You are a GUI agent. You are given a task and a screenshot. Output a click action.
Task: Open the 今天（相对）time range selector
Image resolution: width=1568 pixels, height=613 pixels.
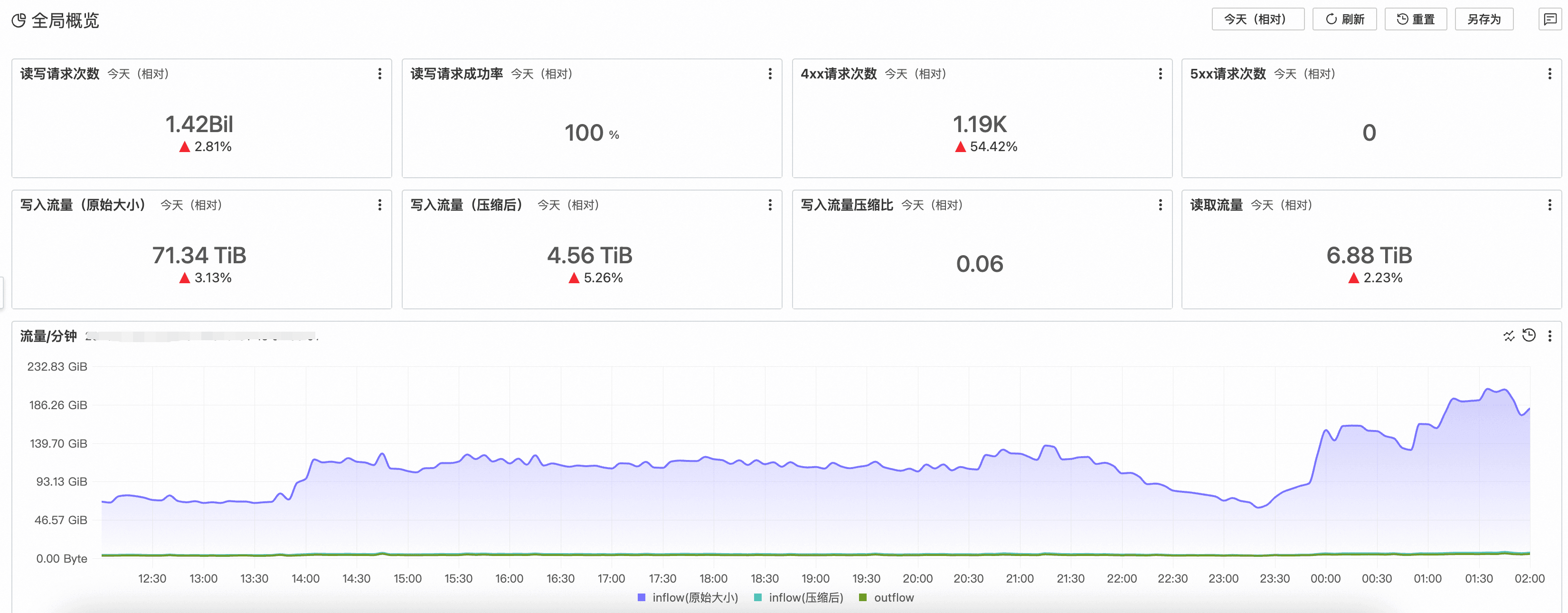[x=1257, y=19]
